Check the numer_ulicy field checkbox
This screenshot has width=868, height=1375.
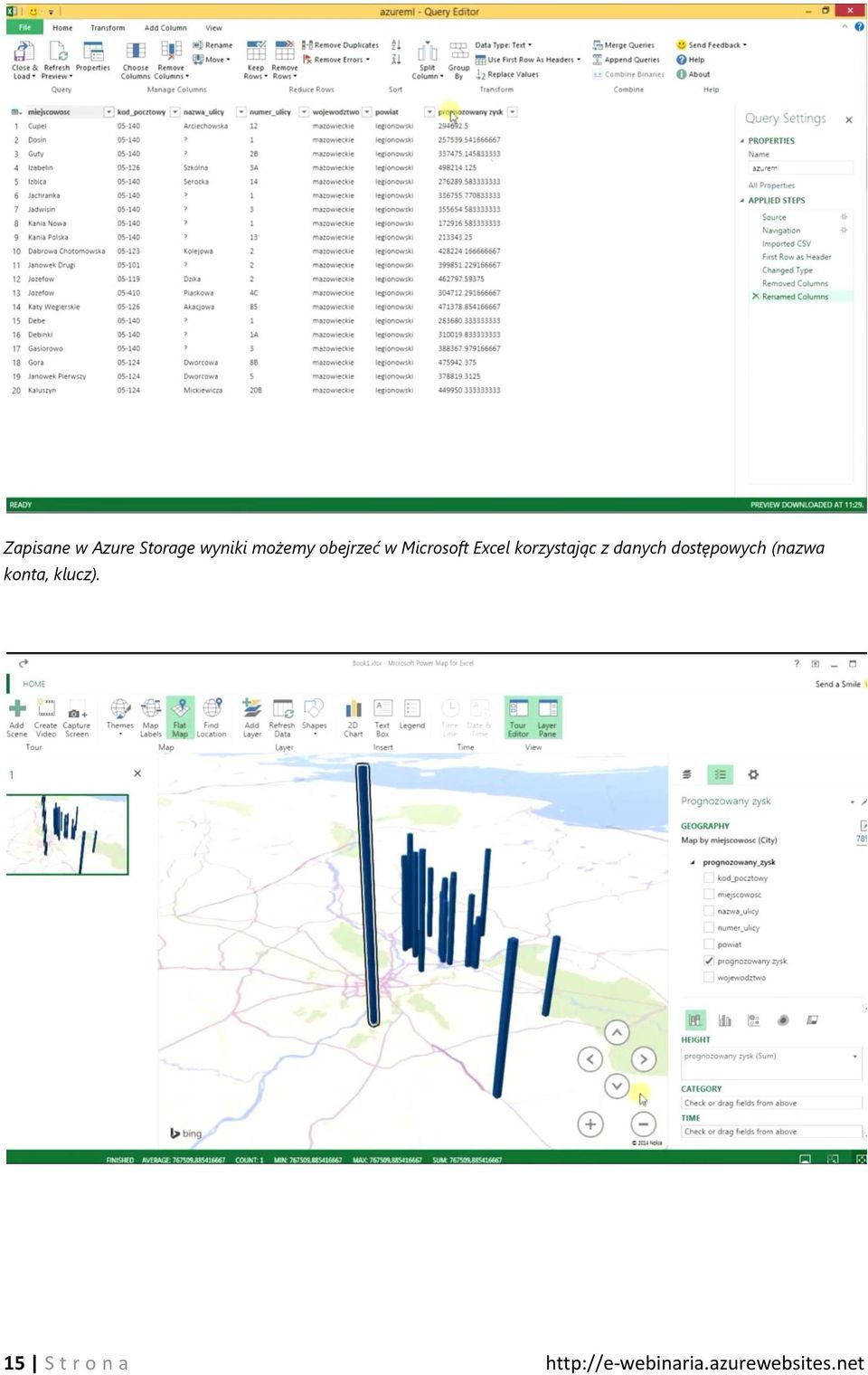click(709, 927)
